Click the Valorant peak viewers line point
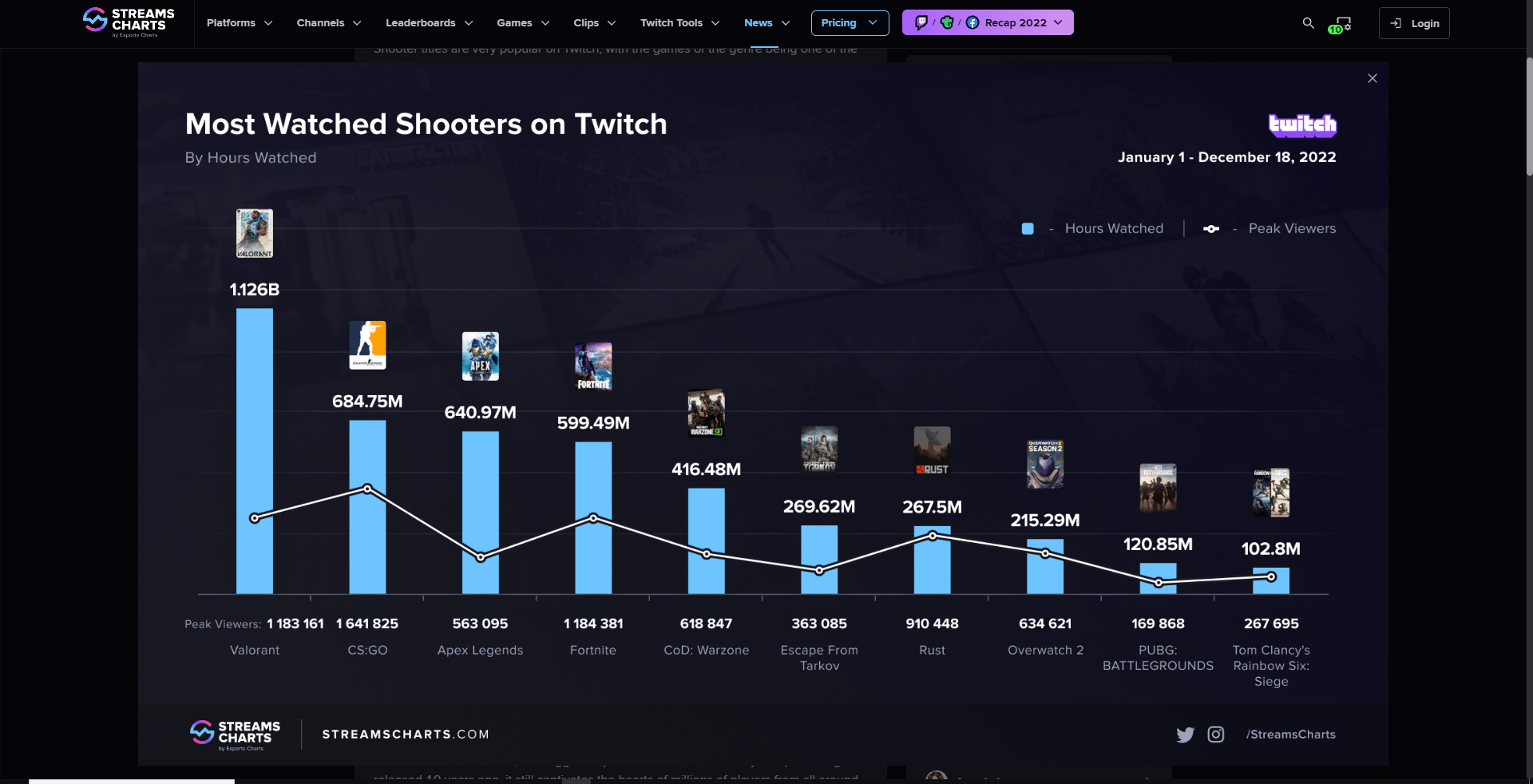This screenshot has height=784, width=1533. click(x=255, y=518)
